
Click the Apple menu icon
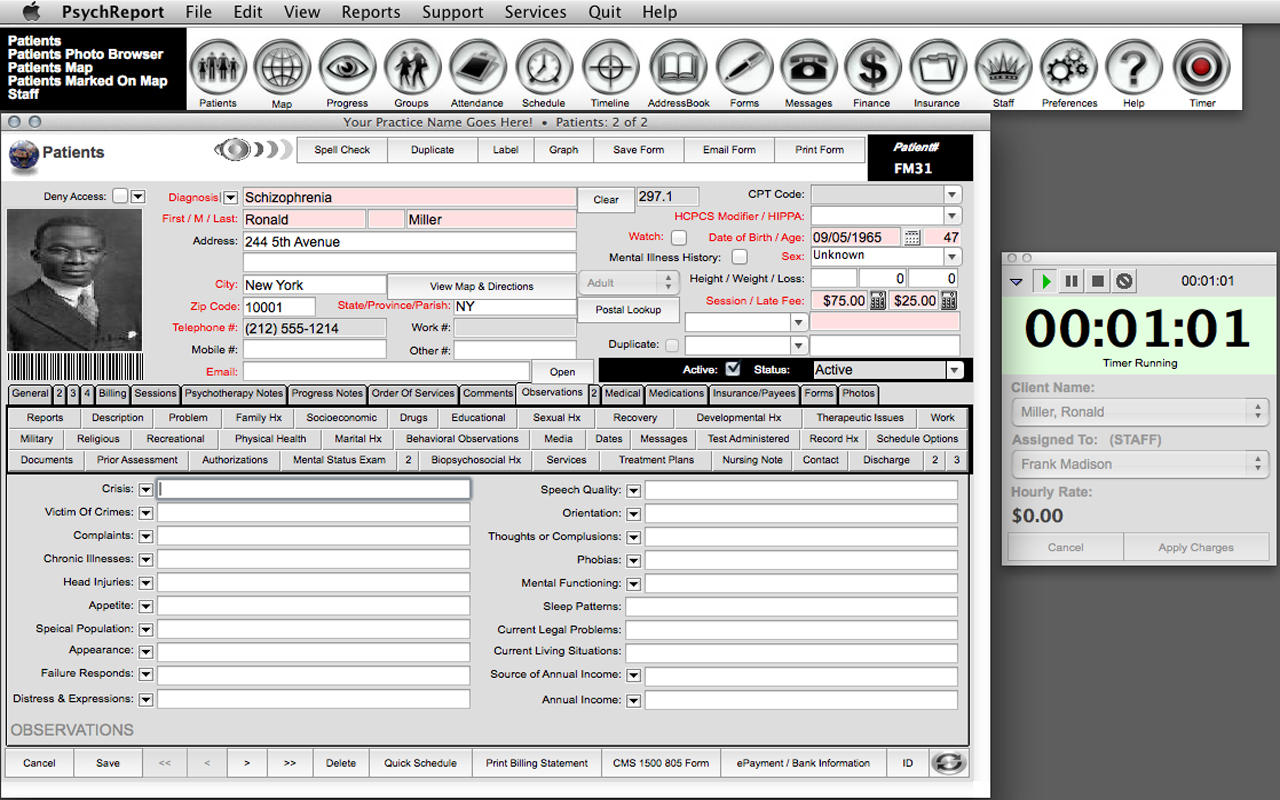tap(31, 12)
